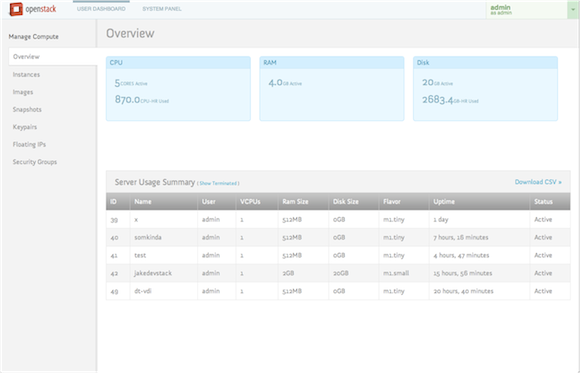
Task: Click the Download CSV link
Action: pyautogui.click(x=538, y=182)
